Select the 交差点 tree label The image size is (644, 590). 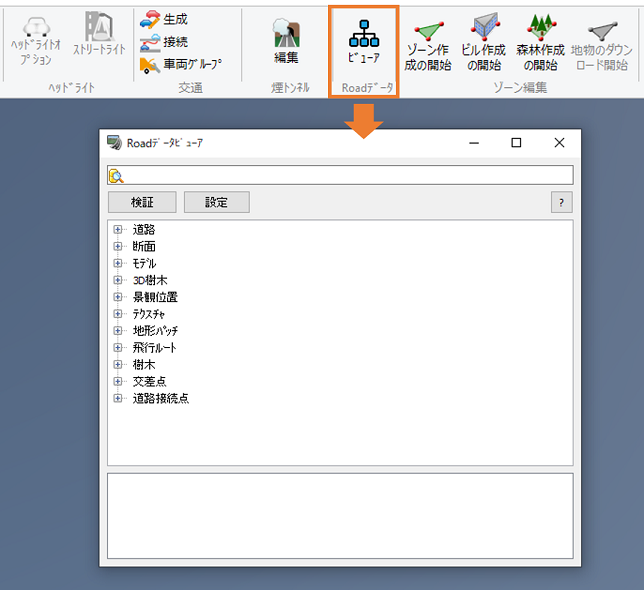(x=150, y=381)
